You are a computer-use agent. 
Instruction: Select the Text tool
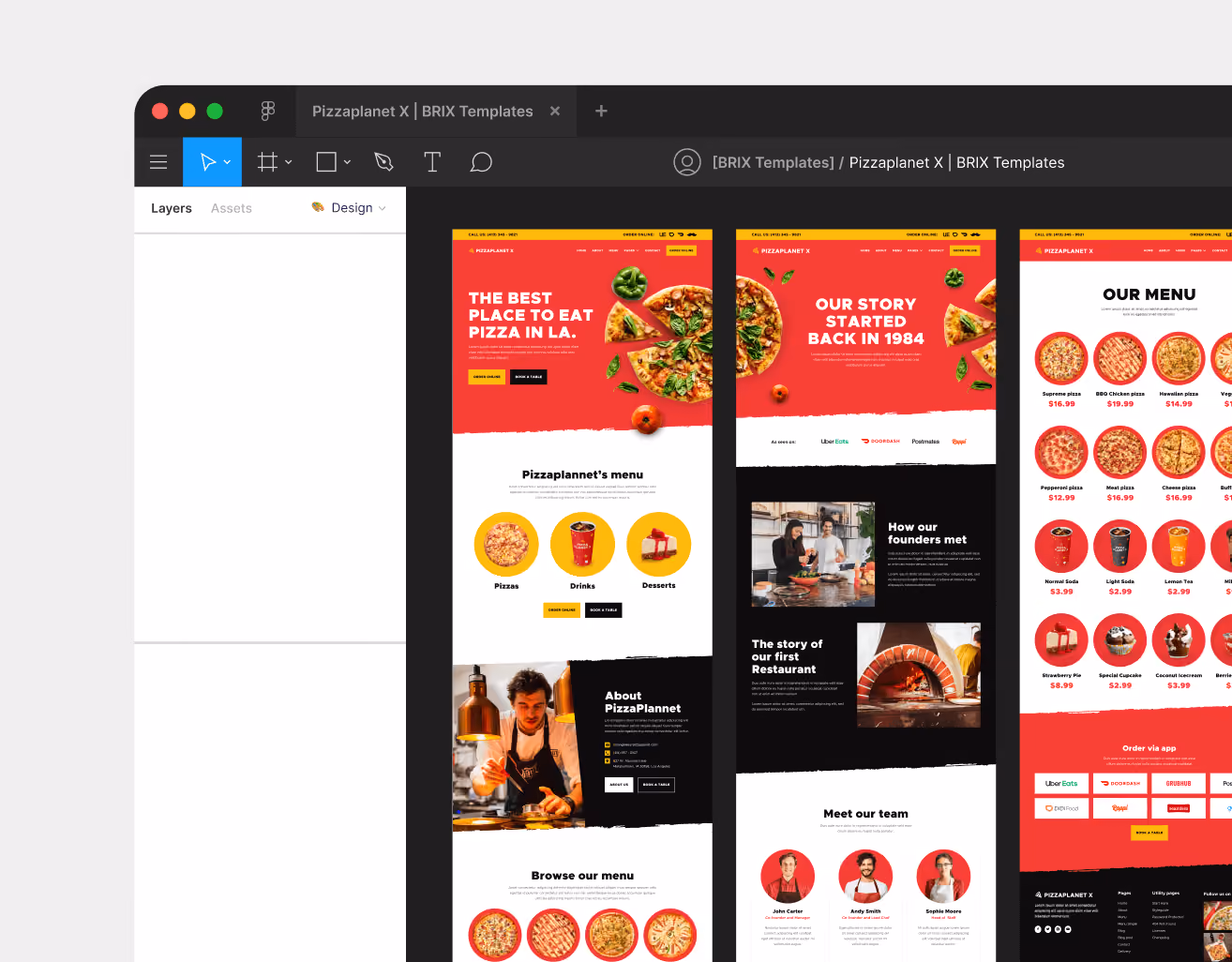432,162
